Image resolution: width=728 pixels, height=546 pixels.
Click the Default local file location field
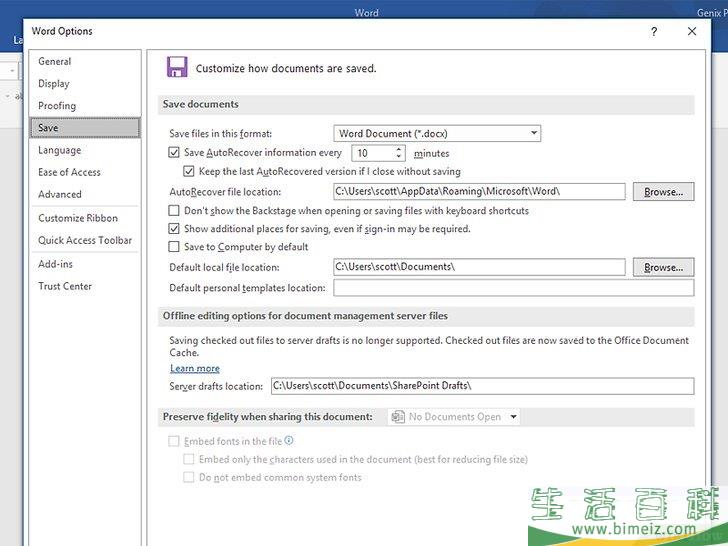click(x=479, y=267)
